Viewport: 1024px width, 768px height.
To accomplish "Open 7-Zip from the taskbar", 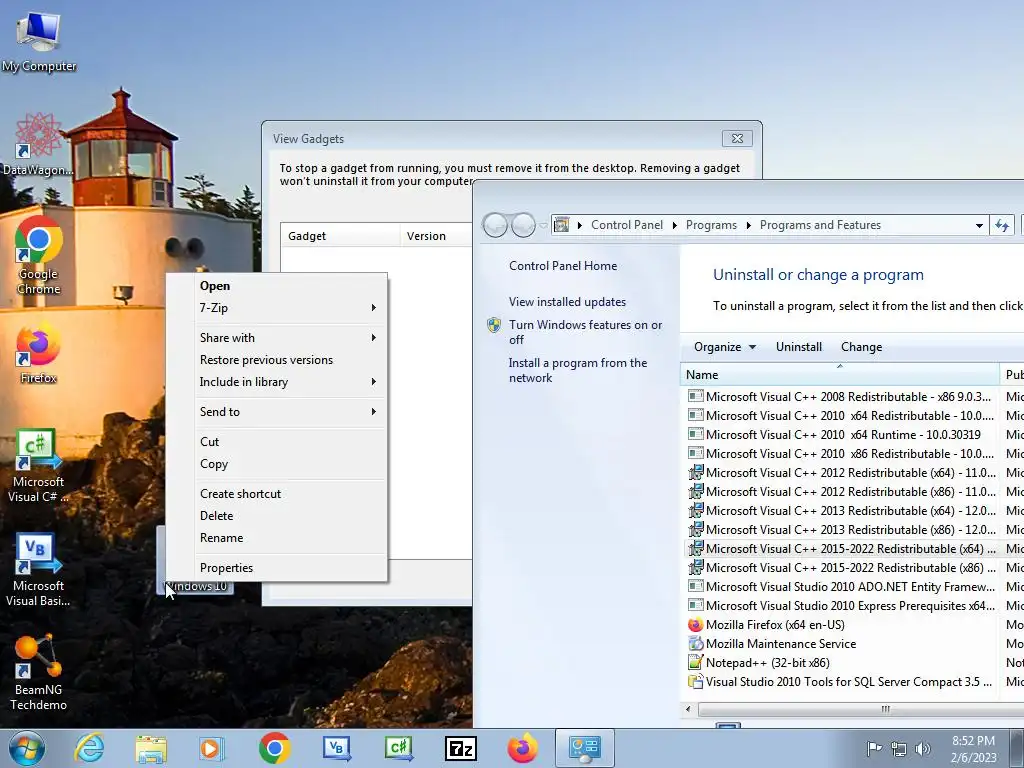I will (x=460, y=748).
